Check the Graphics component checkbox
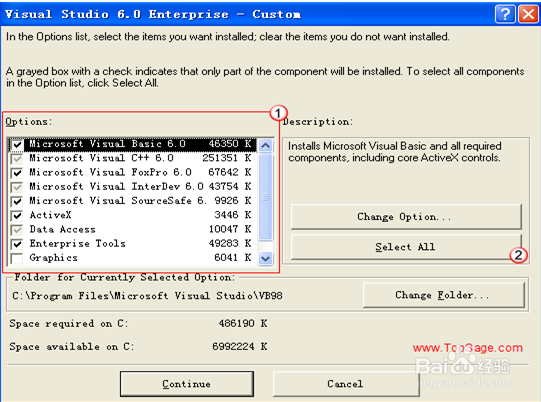This screenshot has height=402, width=541. coord(17,258)
